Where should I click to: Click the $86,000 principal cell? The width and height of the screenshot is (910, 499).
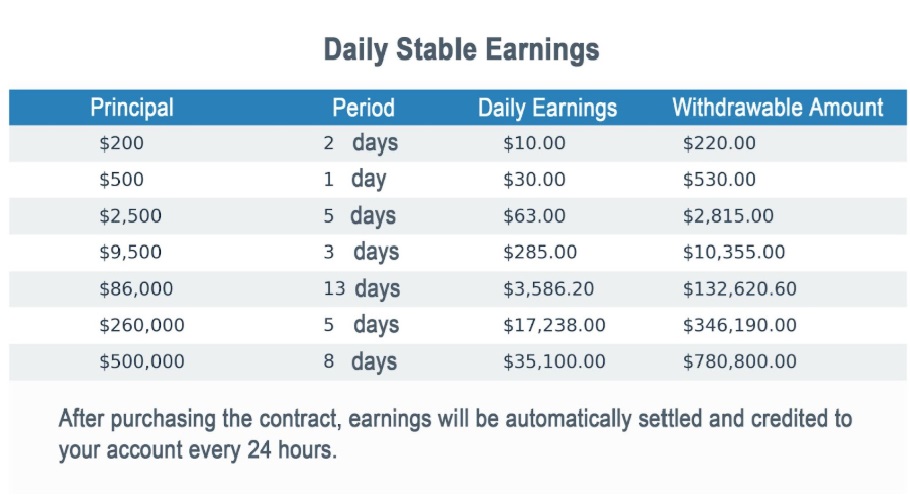(x=136, y=289)
